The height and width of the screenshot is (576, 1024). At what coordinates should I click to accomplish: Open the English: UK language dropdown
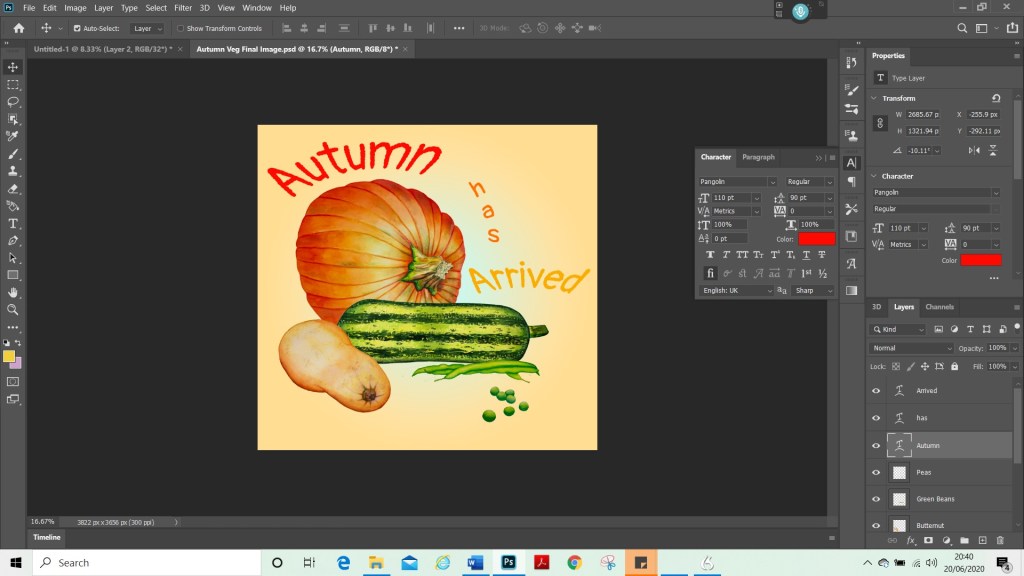tap(737, 290)
